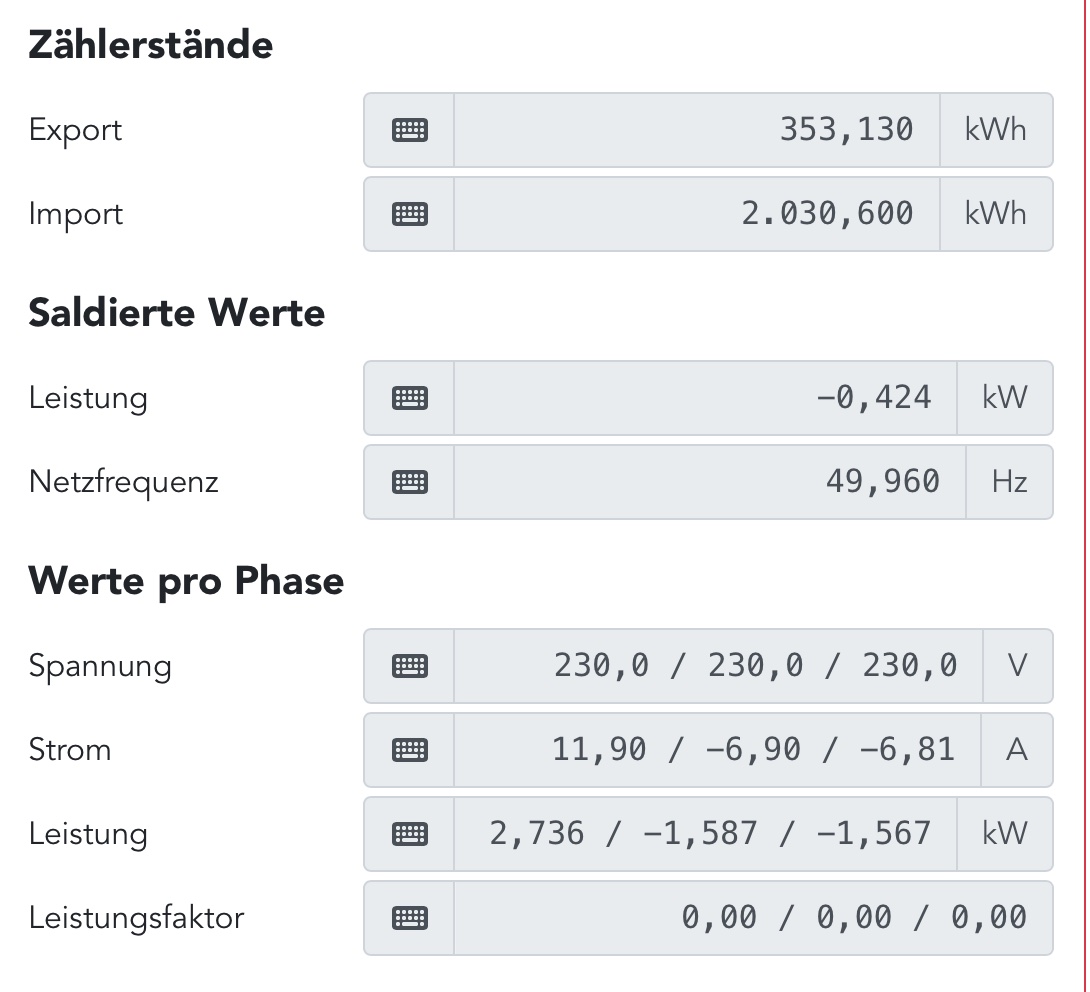Click the net power field showing −0,424

(705, 398)
